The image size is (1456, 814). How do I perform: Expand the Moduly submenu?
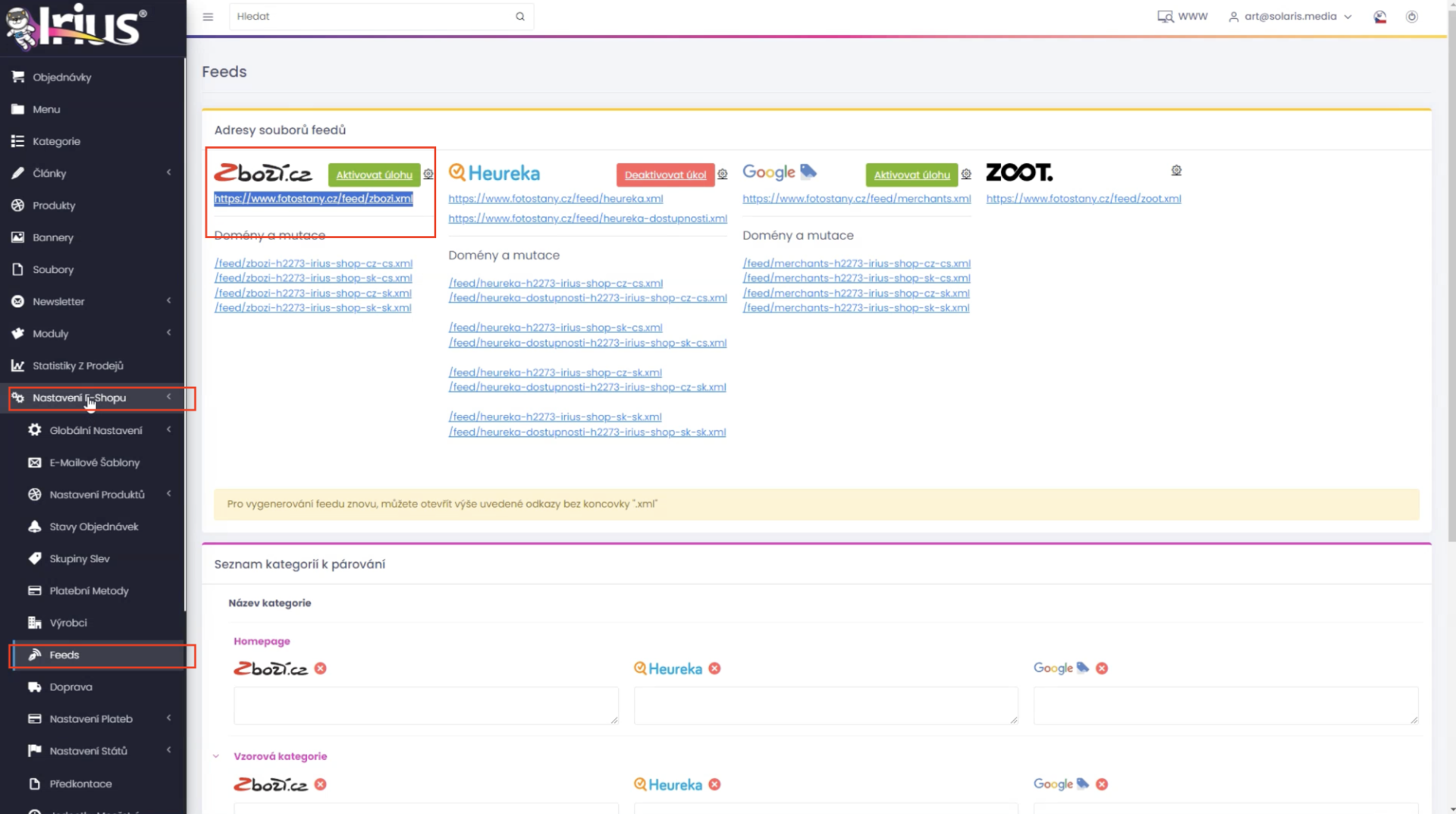point(168,333)
